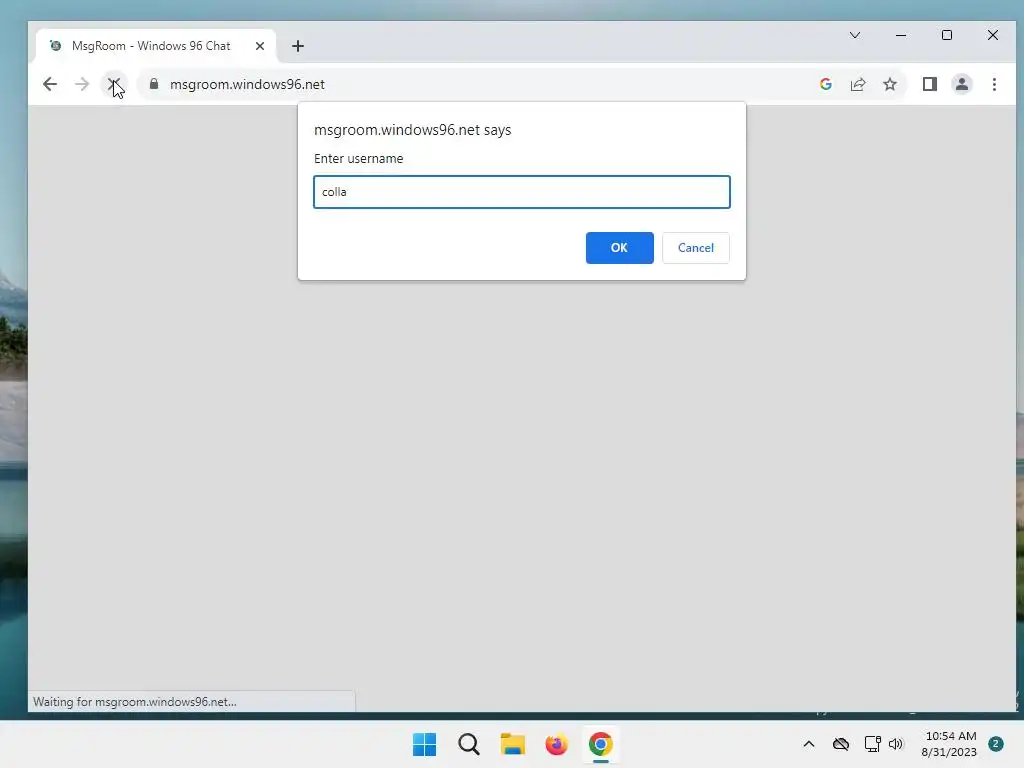1024x768 pixels.
Task: Open Chrome side panel
Action: (x=929, y=84)
